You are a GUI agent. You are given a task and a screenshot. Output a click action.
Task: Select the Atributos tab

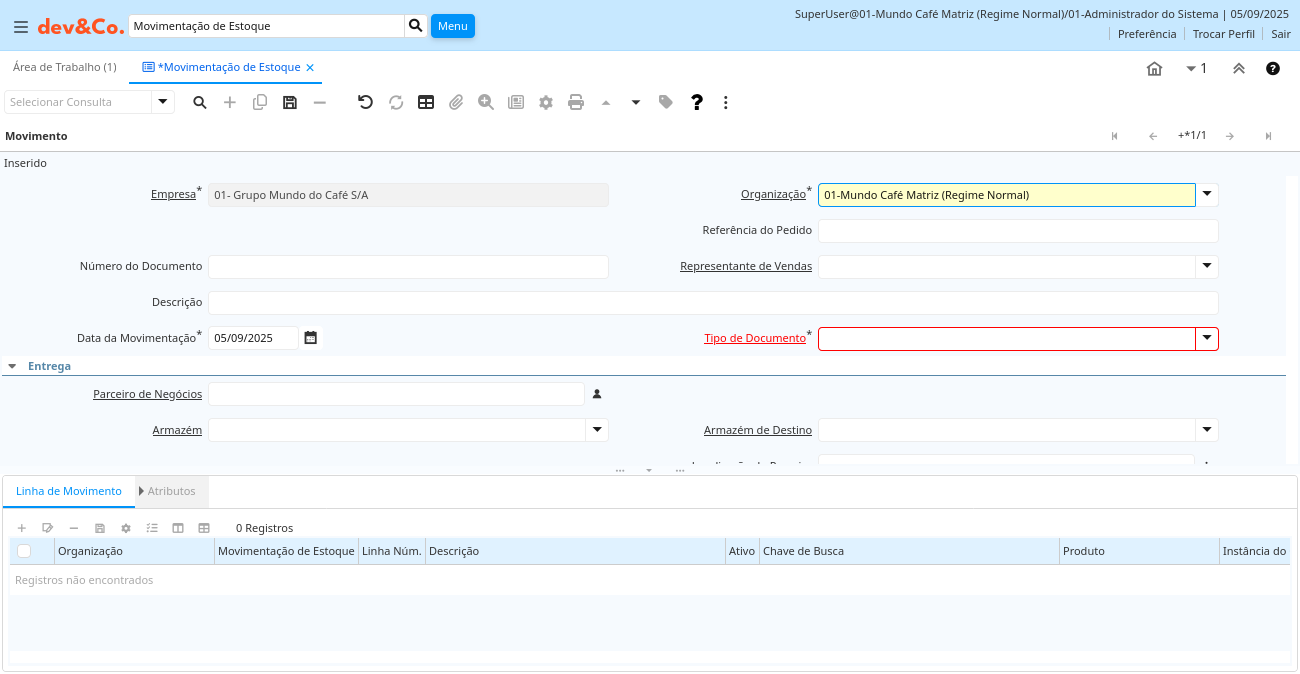click(x=171, y=491)
